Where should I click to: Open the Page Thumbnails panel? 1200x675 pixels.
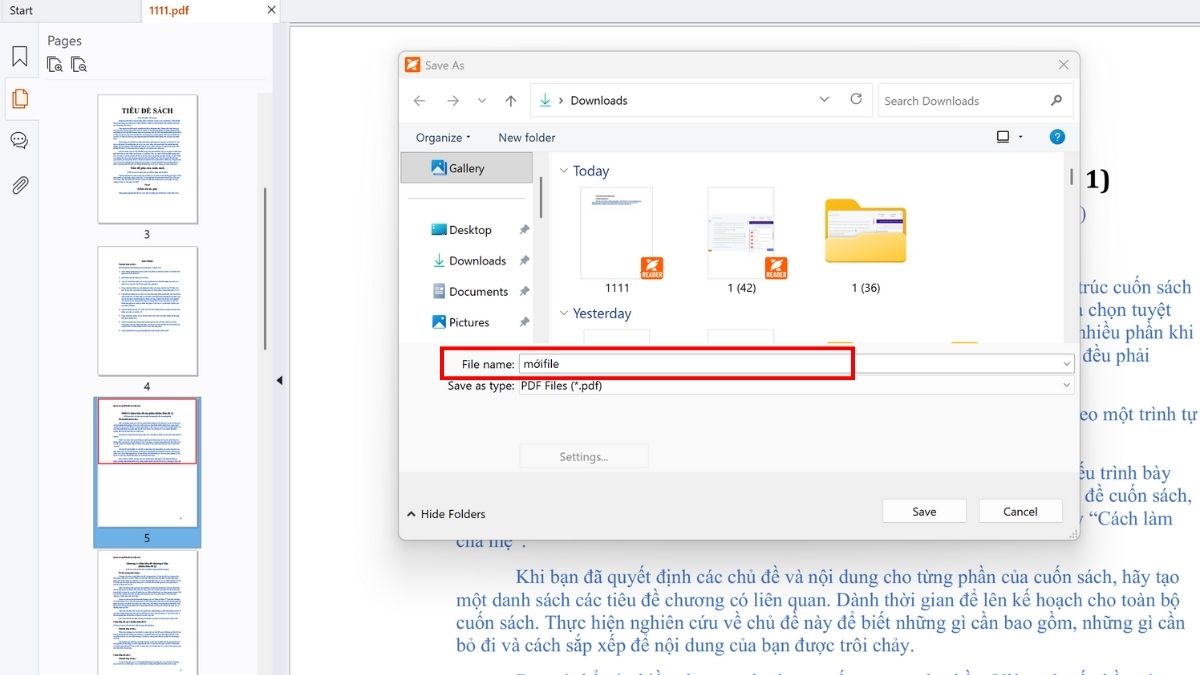pos(19,98)
